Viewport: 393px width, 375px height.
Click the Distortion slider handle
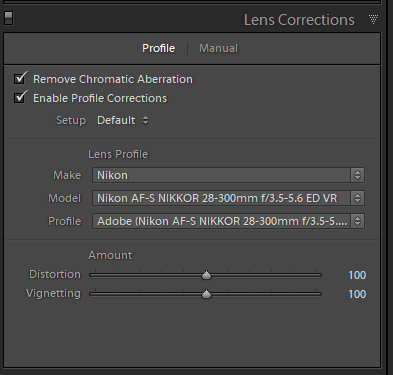[x=207, y=275]
